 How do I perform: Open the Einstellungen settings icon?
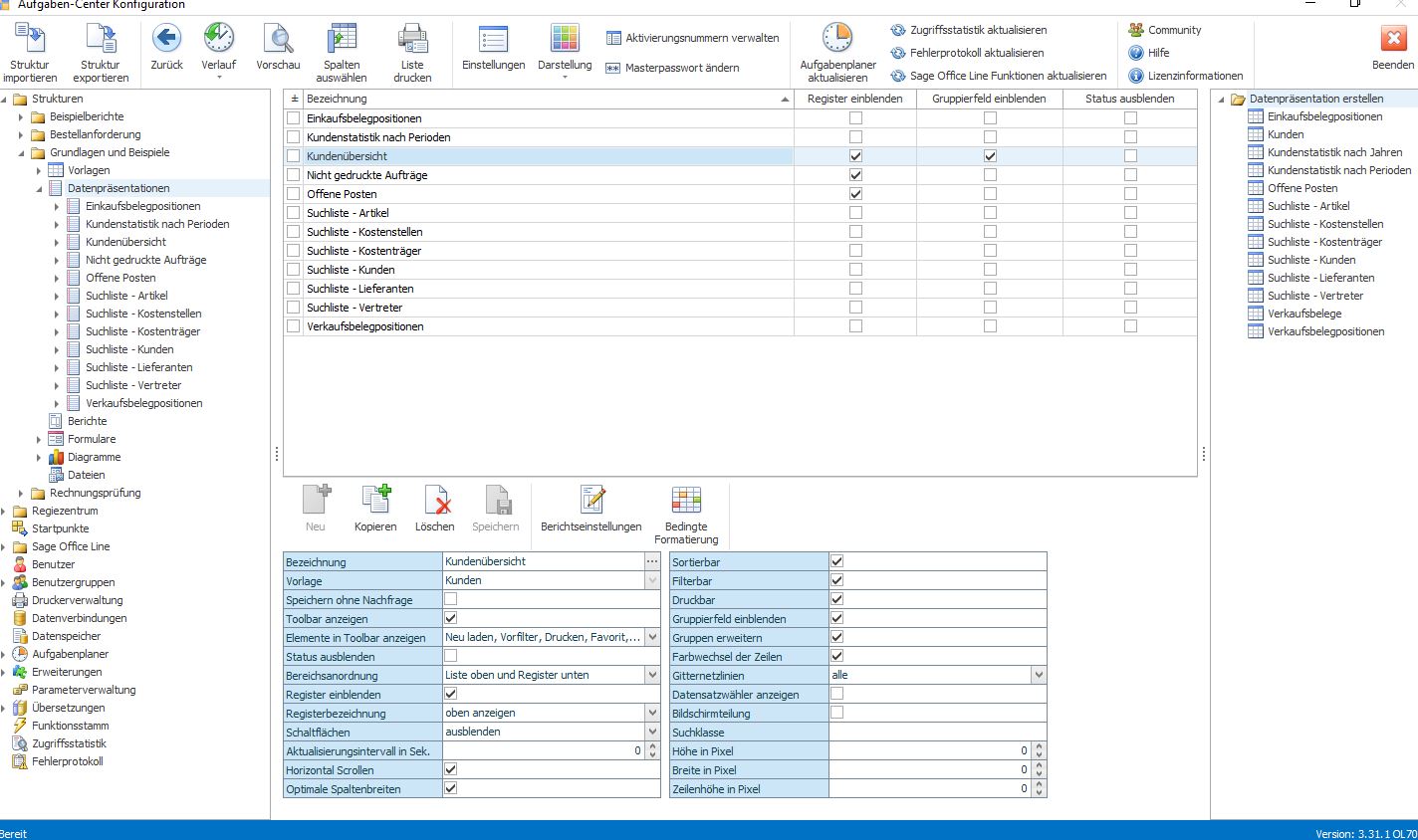494,38
